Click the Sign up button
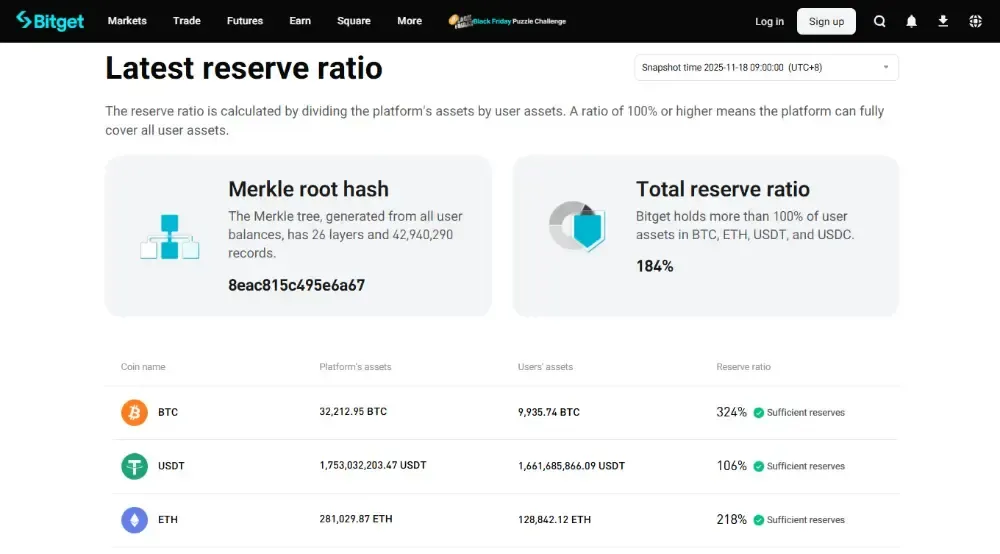This screenshot has width=1000, height=554. (826, 21)
